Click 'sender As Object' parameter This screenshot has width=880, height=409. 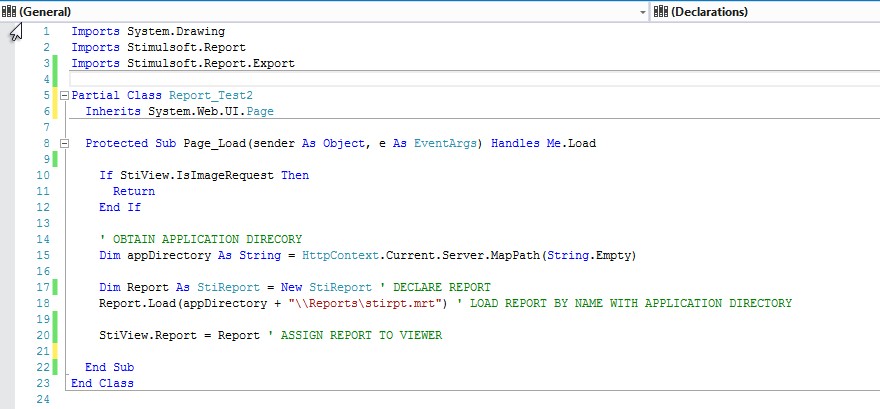point(309,144)
